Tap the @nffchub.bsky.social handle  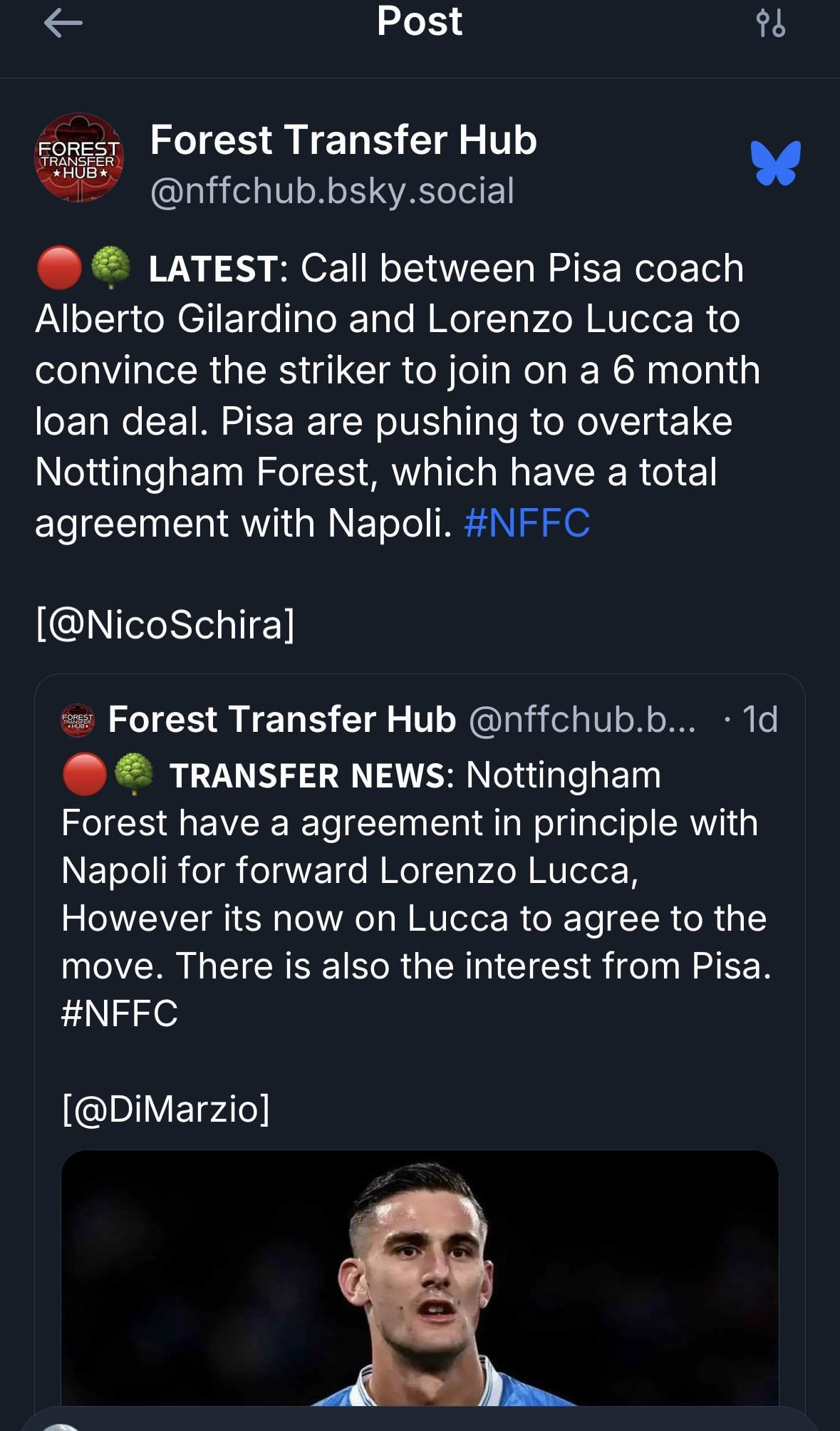click(332, 191)
